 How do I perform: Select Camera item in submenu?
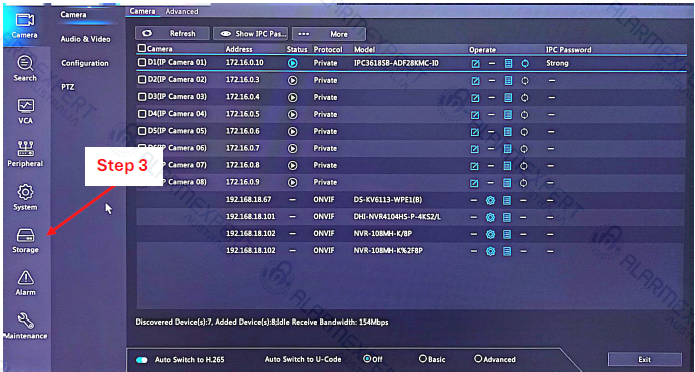pos(74,15)
